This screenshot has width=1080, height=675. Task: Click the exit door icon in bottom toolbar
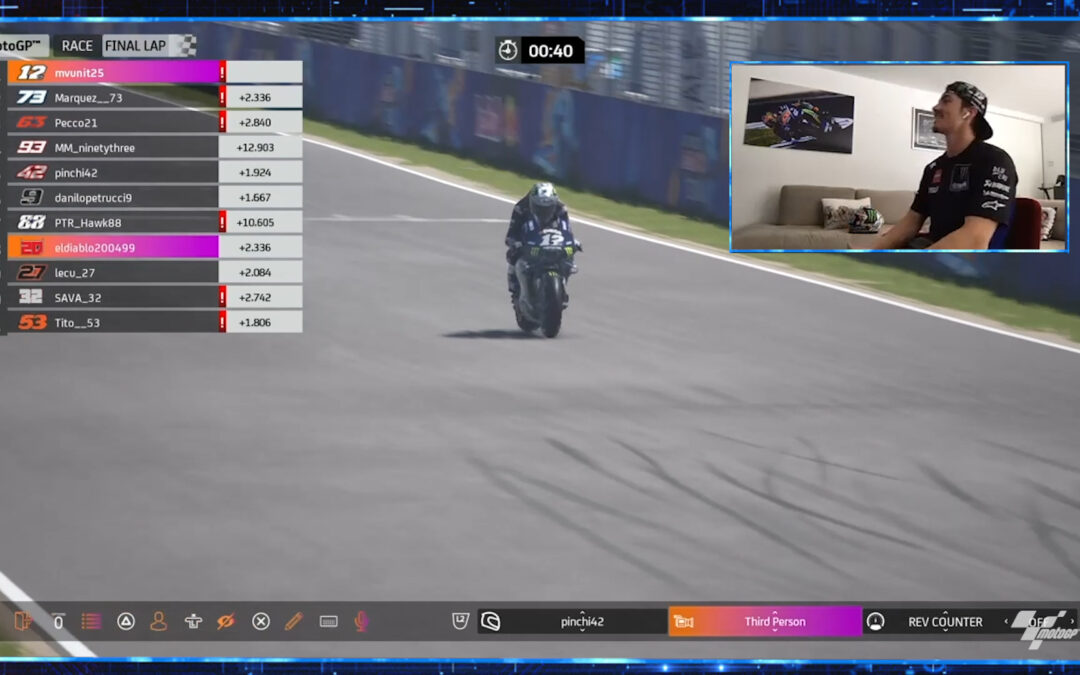[23, 621]
